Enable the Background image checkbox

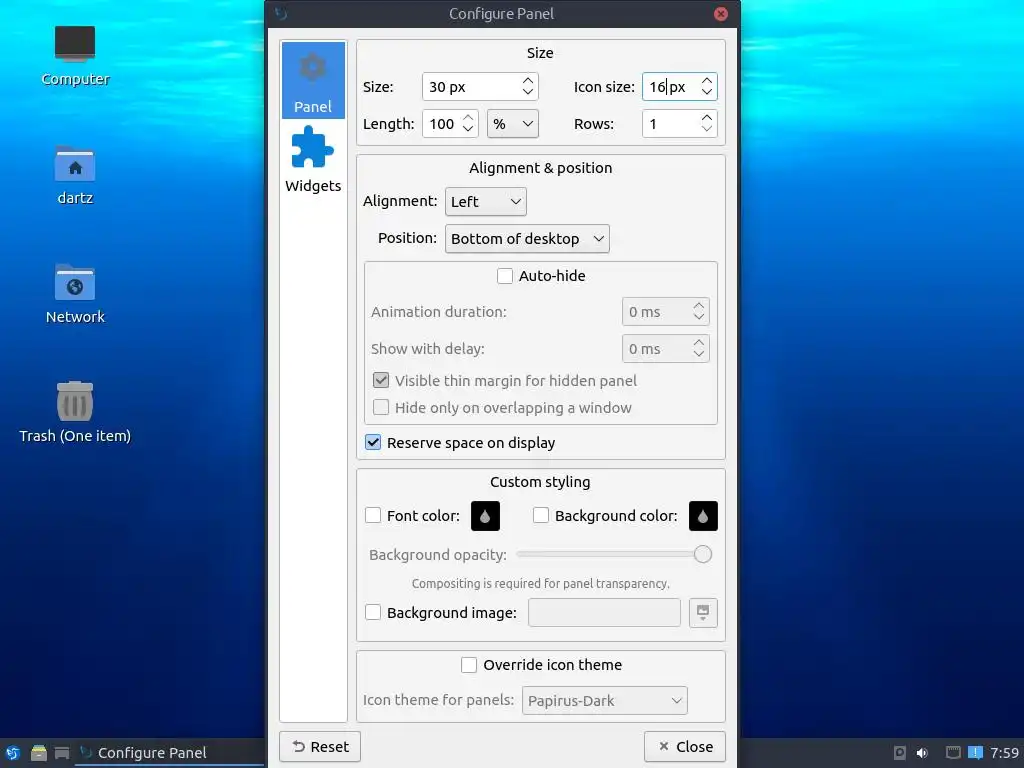373,613
